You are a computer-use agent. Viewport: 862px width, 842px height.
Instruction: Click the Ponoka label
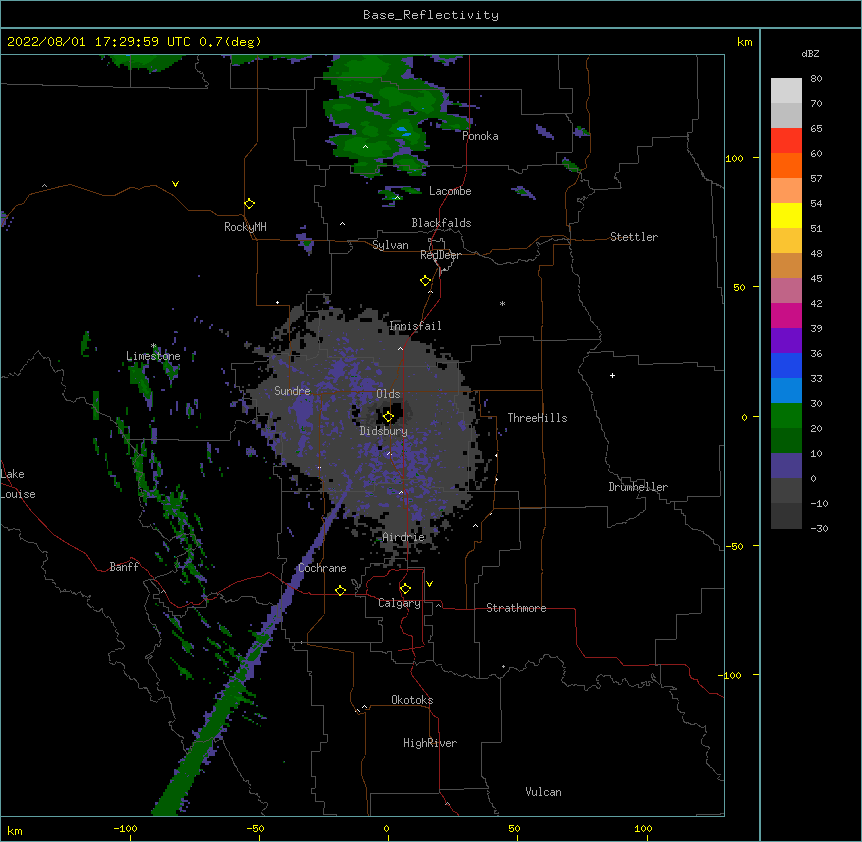(480, 136)
